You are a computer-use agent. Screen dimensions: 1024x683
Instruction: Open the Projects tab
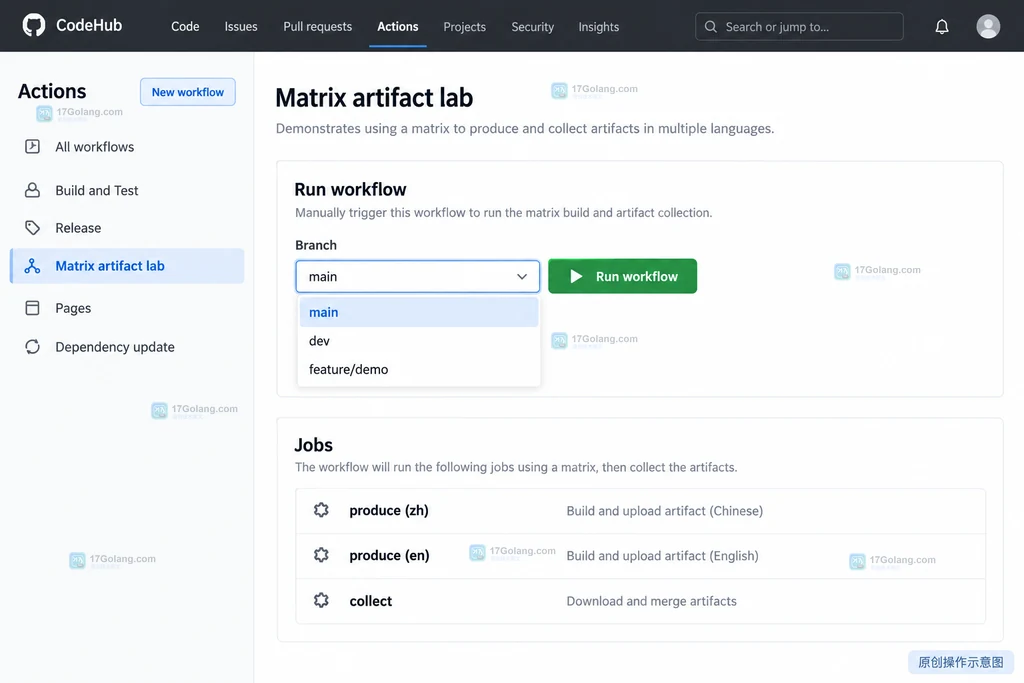[464, 27]
